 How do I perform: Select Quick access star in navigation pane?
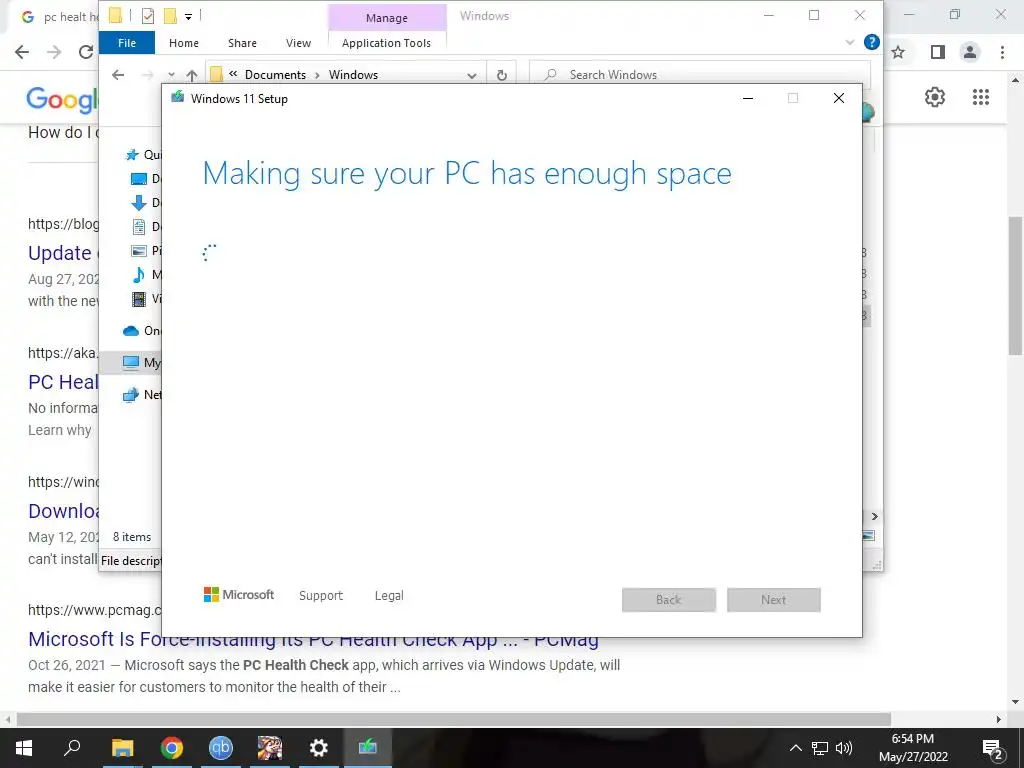click(x=132, y=155)
